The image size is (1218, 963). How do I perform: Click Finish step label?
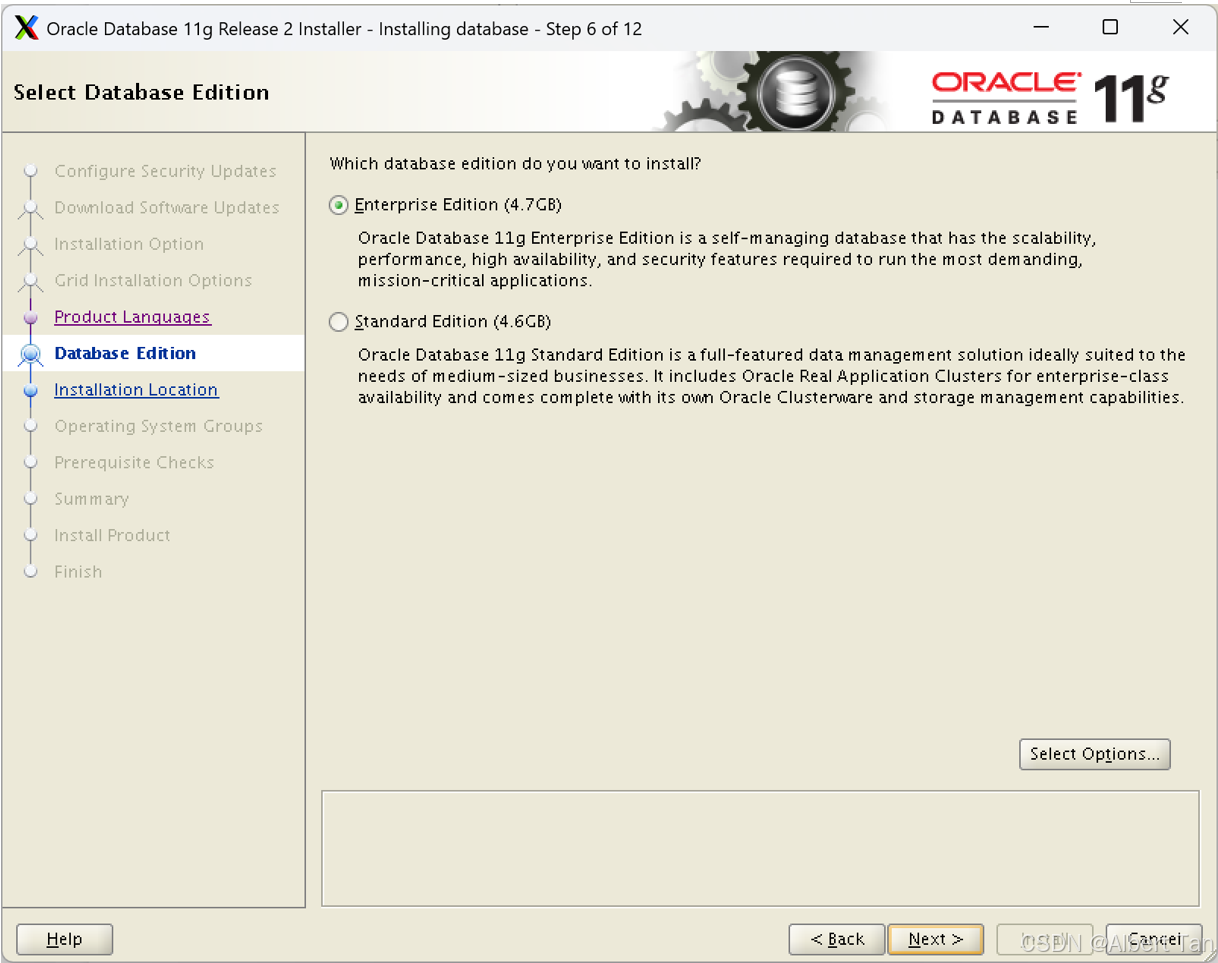pos(78,572)
